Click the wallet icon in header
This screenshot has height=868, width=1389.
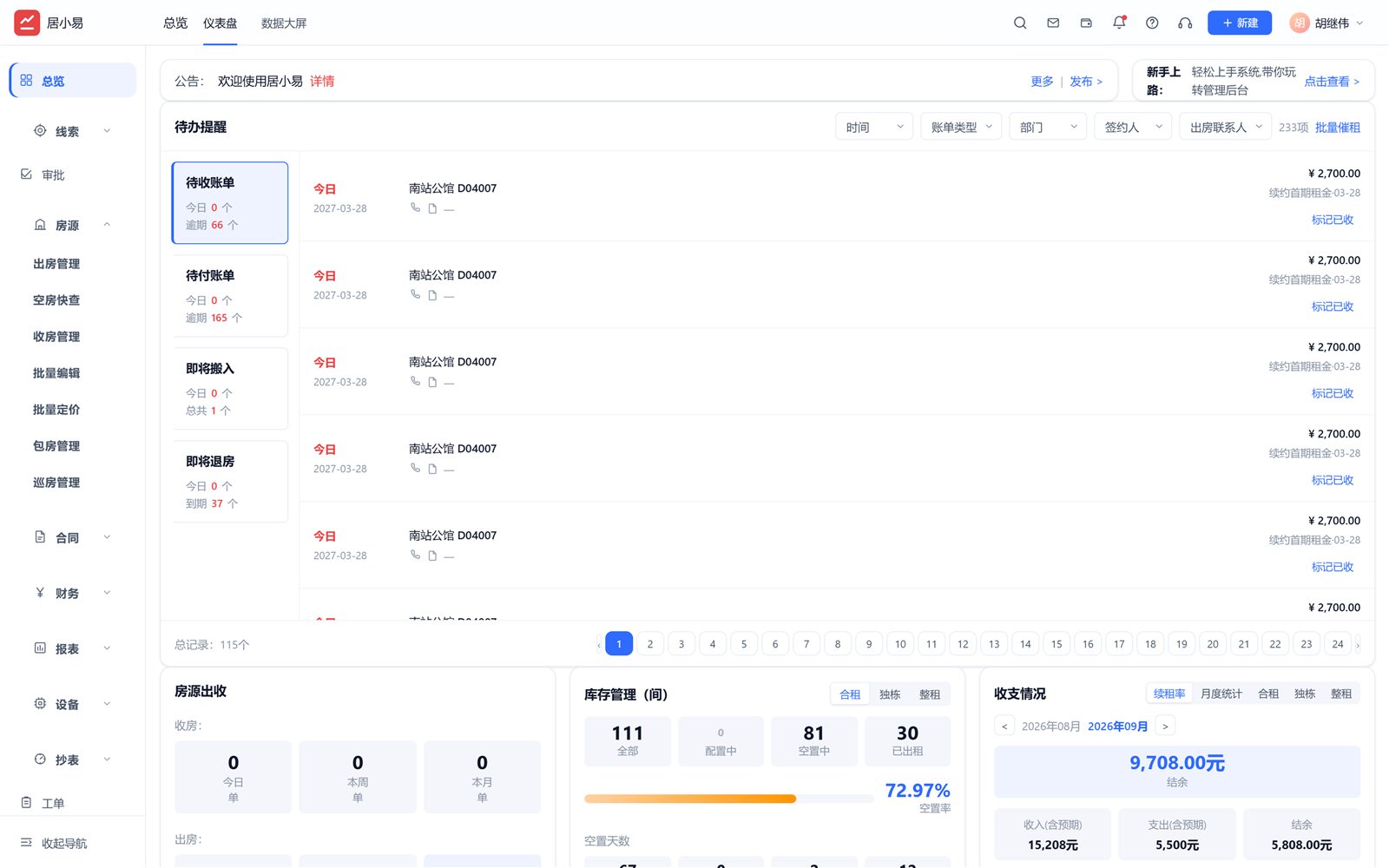[x=1086, y=23]
